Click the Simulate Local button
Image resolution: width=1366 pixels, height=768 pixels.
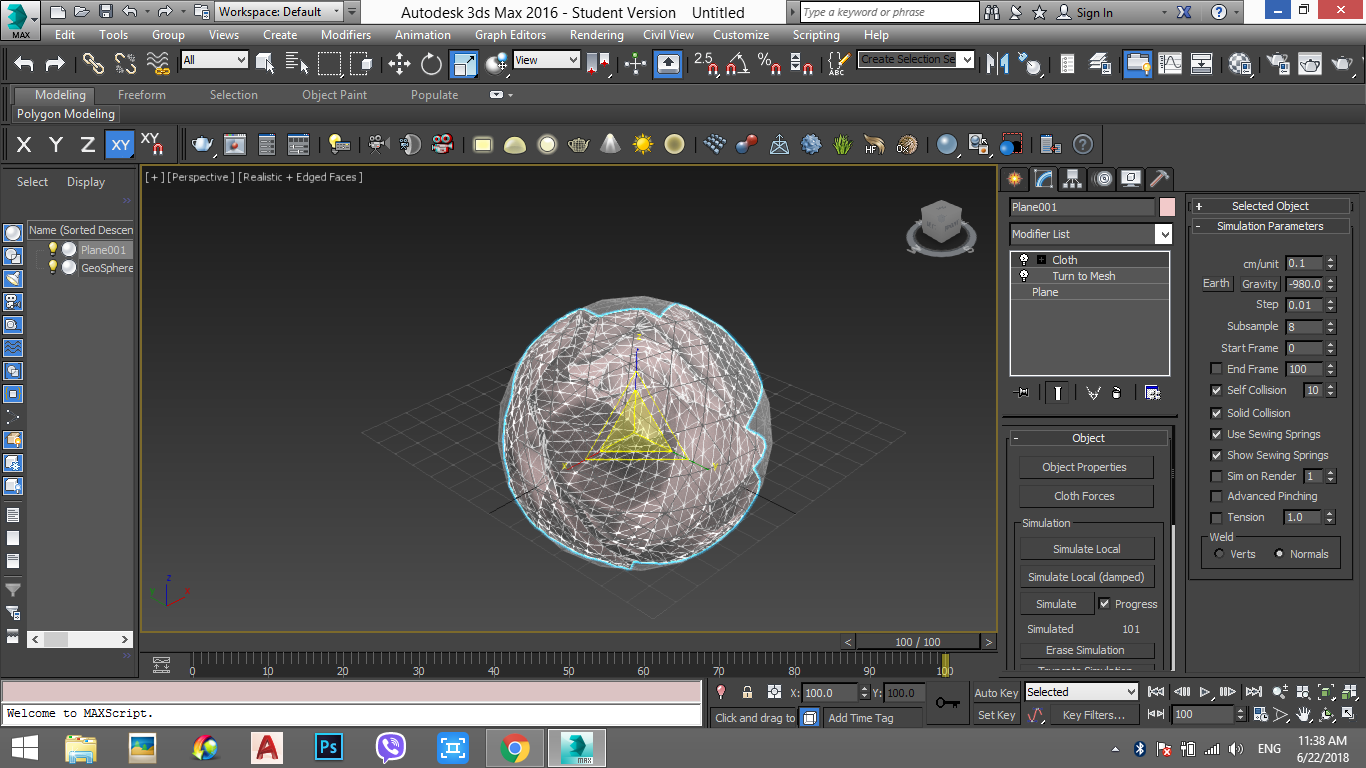point(1086,549)
